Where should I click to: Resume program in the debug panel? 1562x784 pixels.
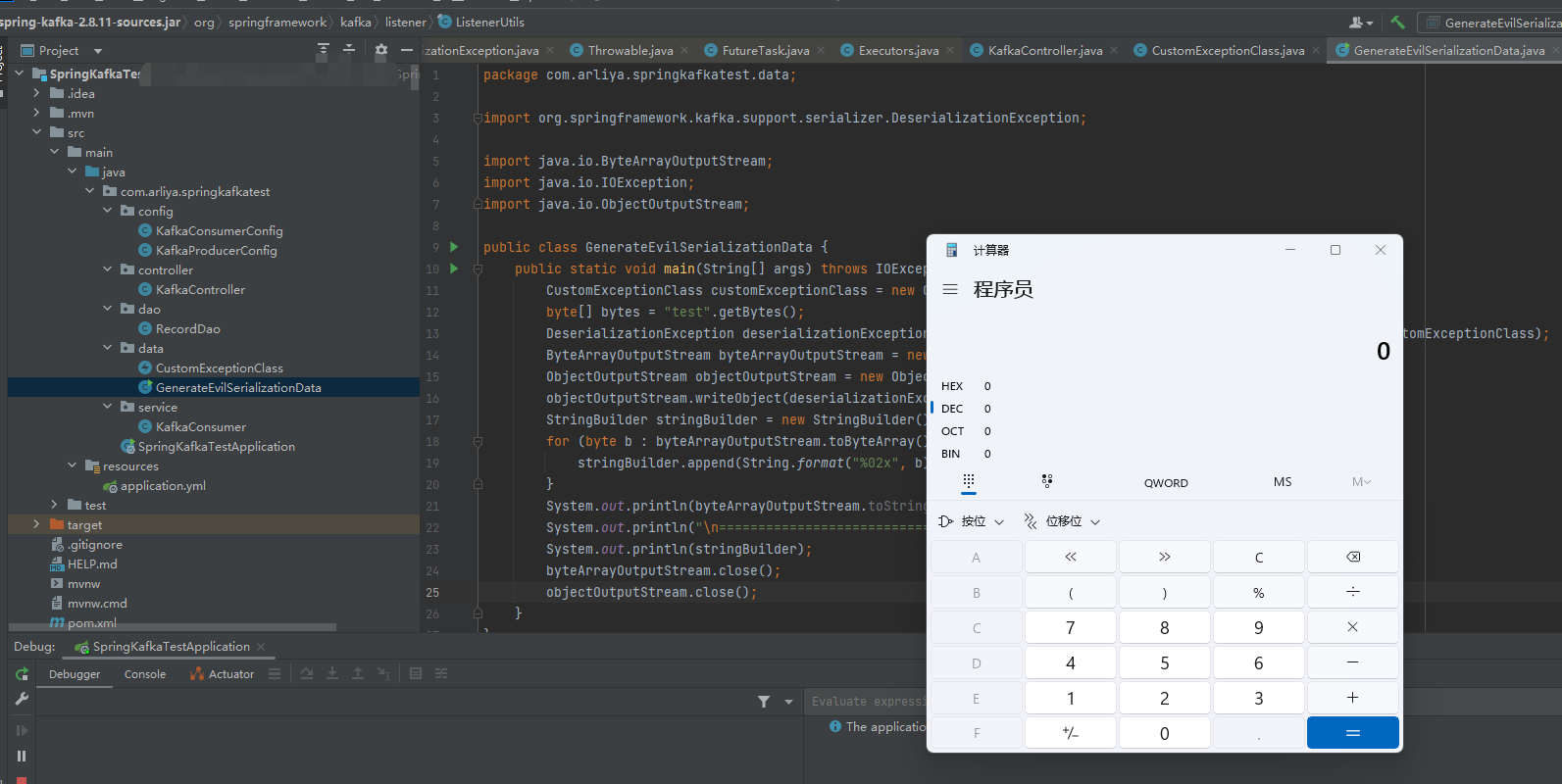(x=22, y=730)
